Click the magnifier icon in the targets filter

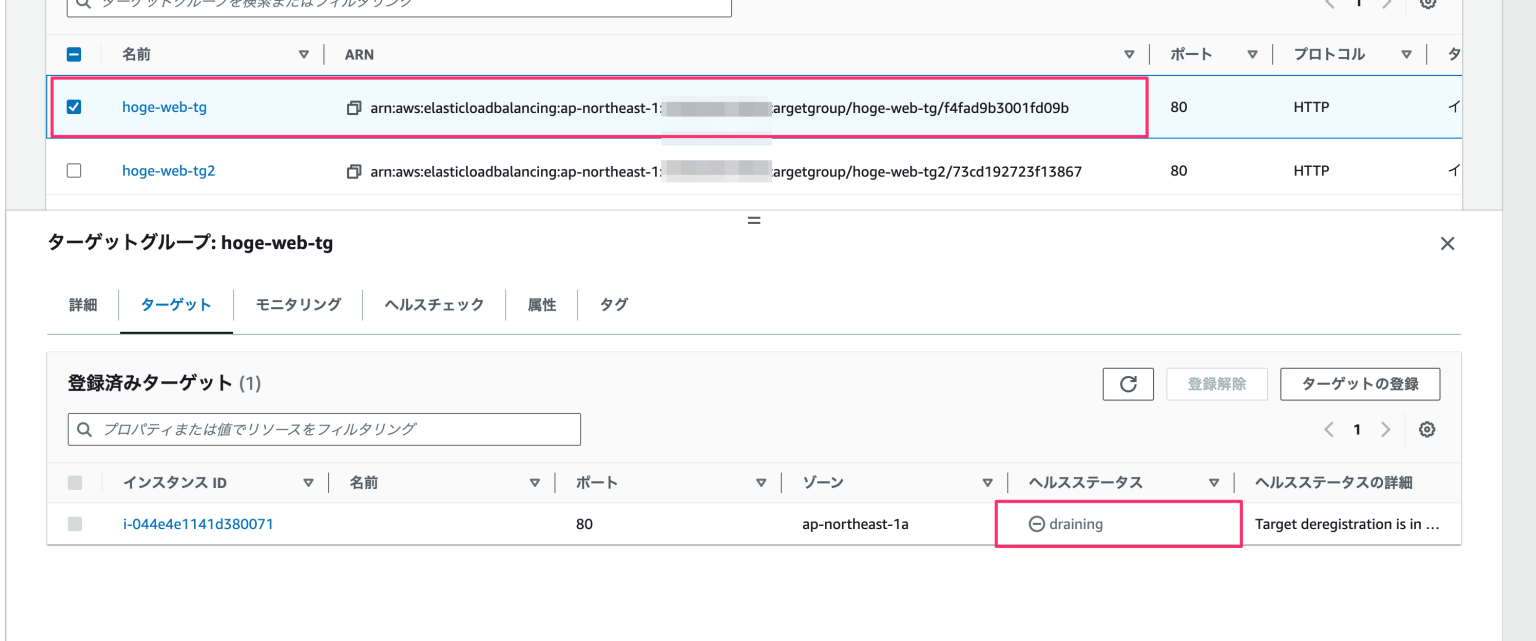point(84,429)
